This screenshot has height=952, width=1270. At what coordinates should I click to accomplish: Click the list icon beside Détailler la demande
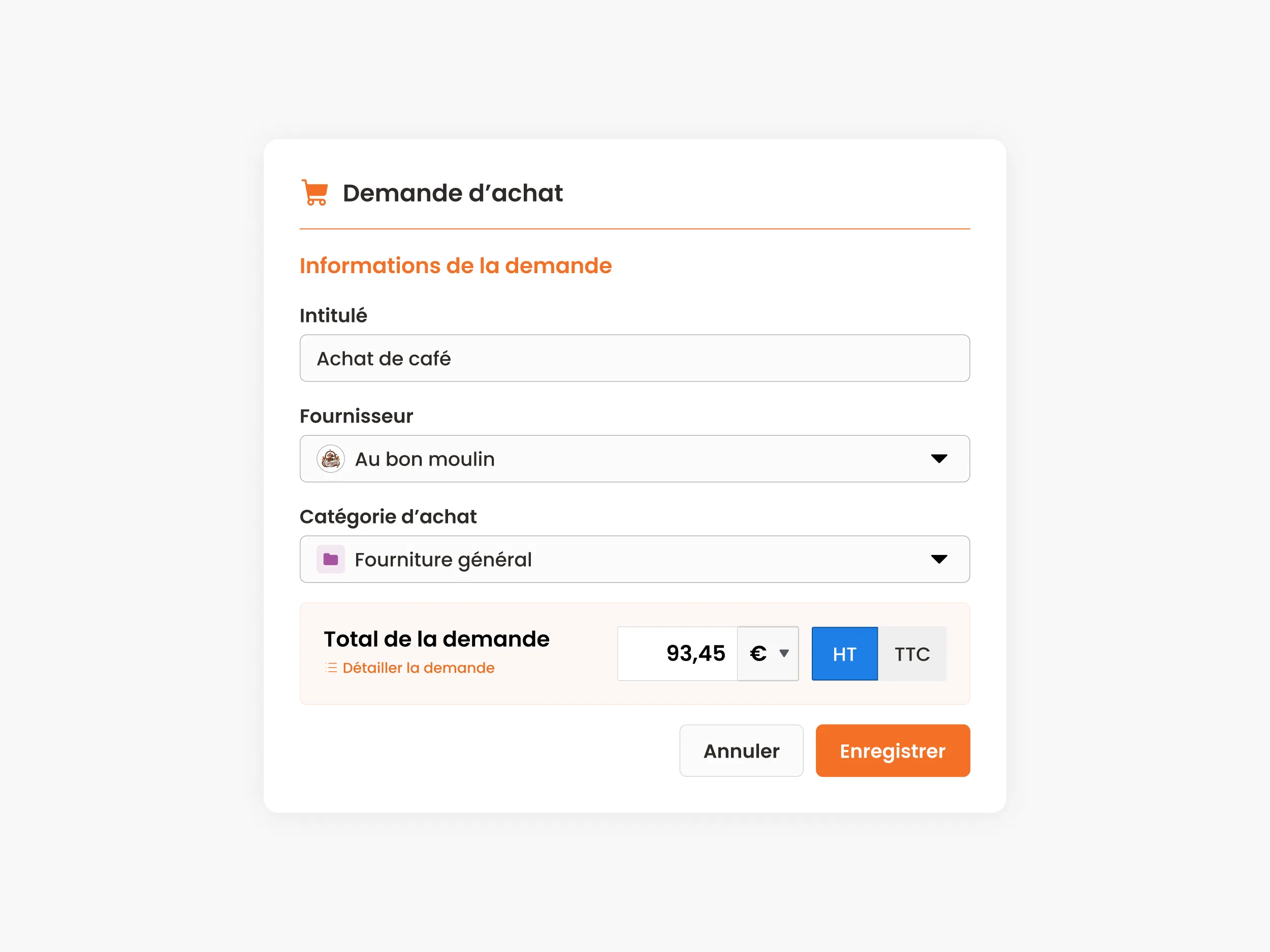tap(331, 667)
